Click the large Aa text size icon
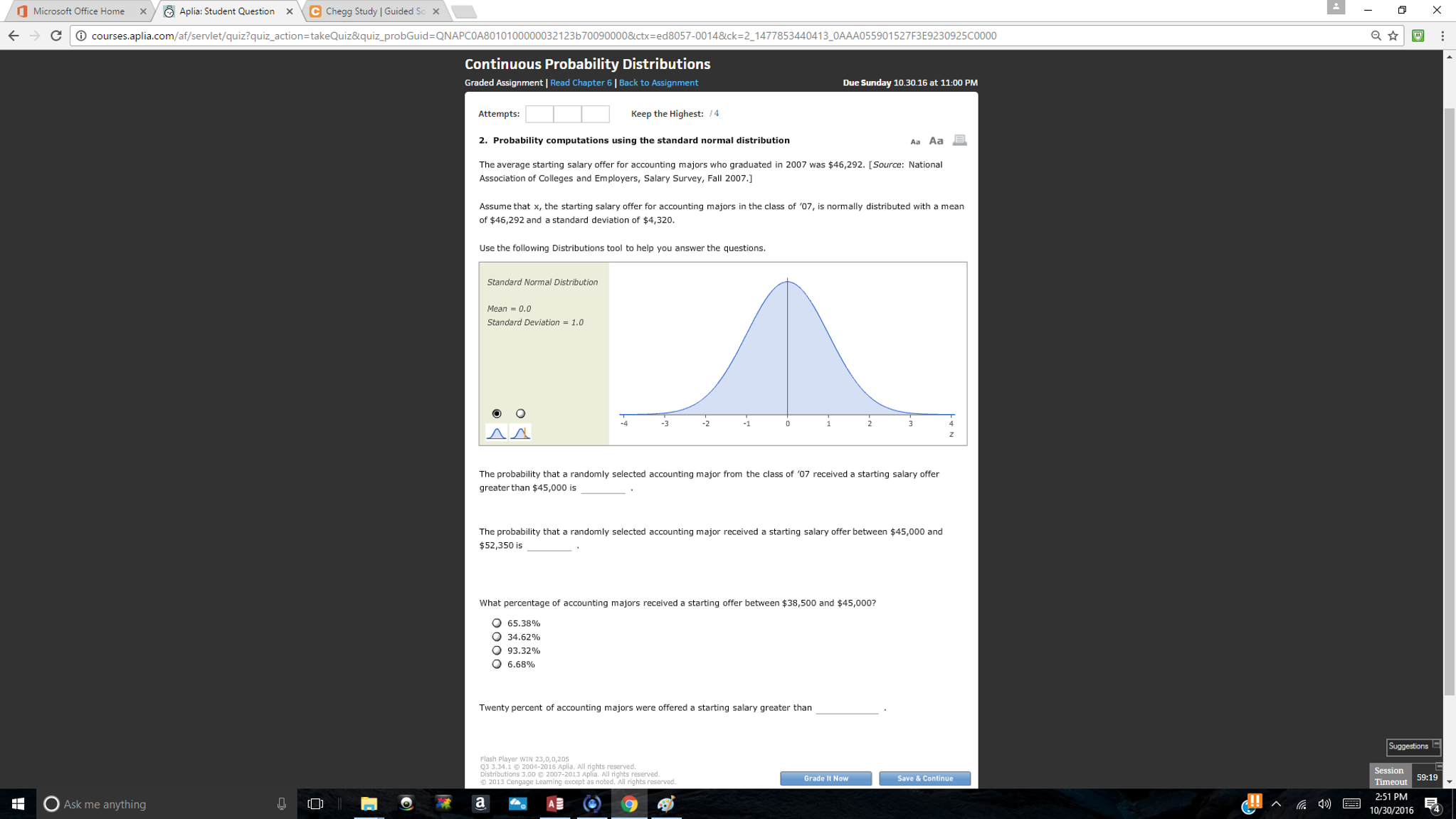 [x=935, y=140]
